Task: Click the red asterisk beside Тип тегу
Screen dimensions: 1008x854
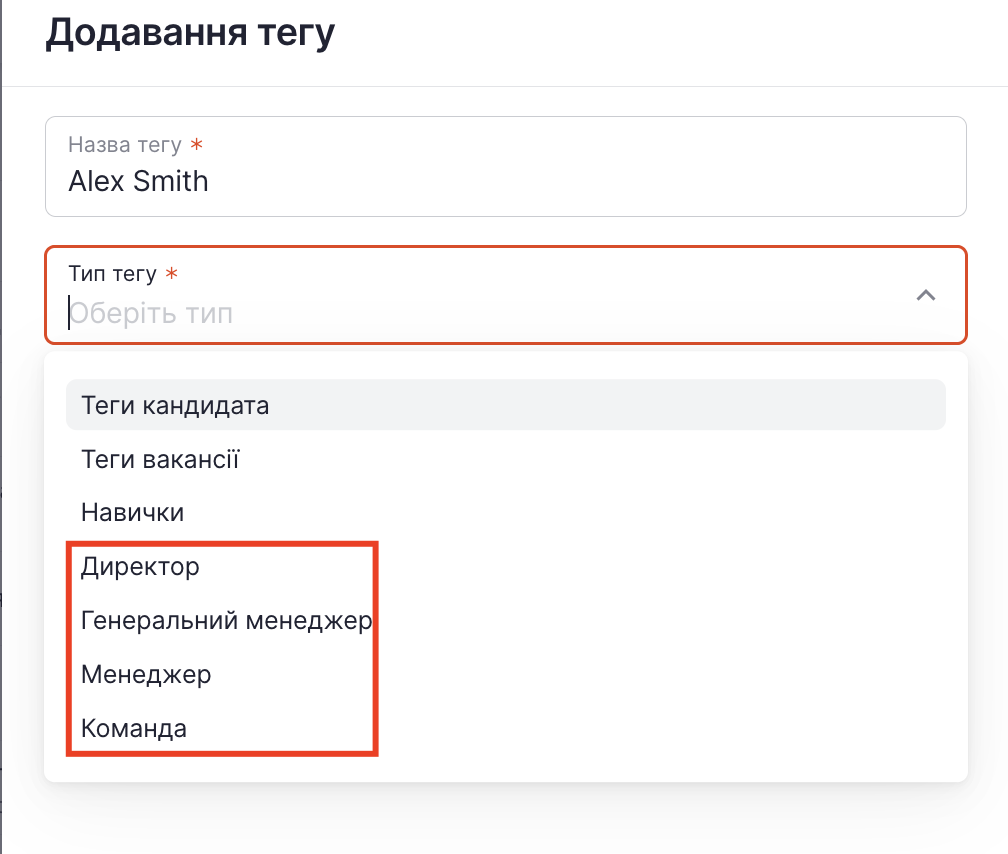Action: pos(171,275)
